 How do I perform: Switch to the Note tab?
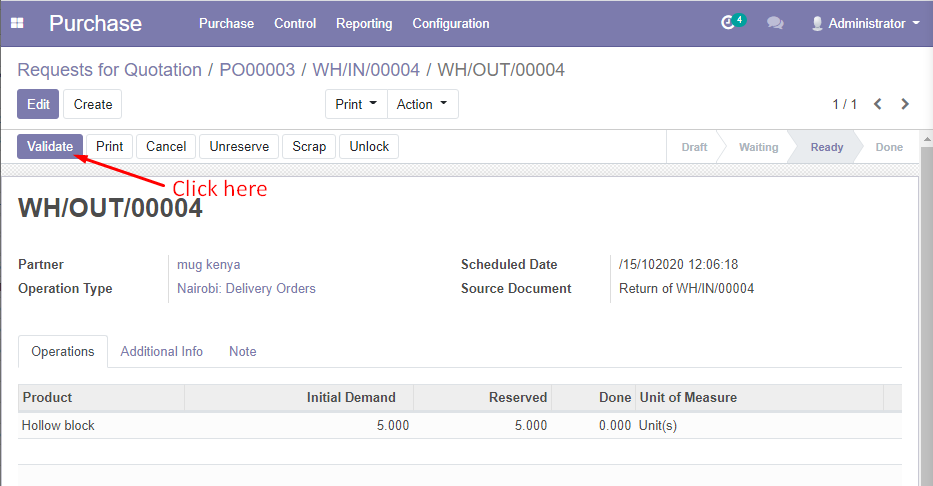pyautogui.click(x=243, y=352)
